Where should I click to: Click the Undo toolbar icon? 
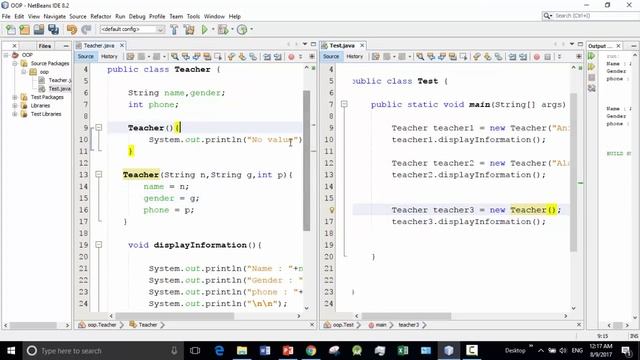72,29
